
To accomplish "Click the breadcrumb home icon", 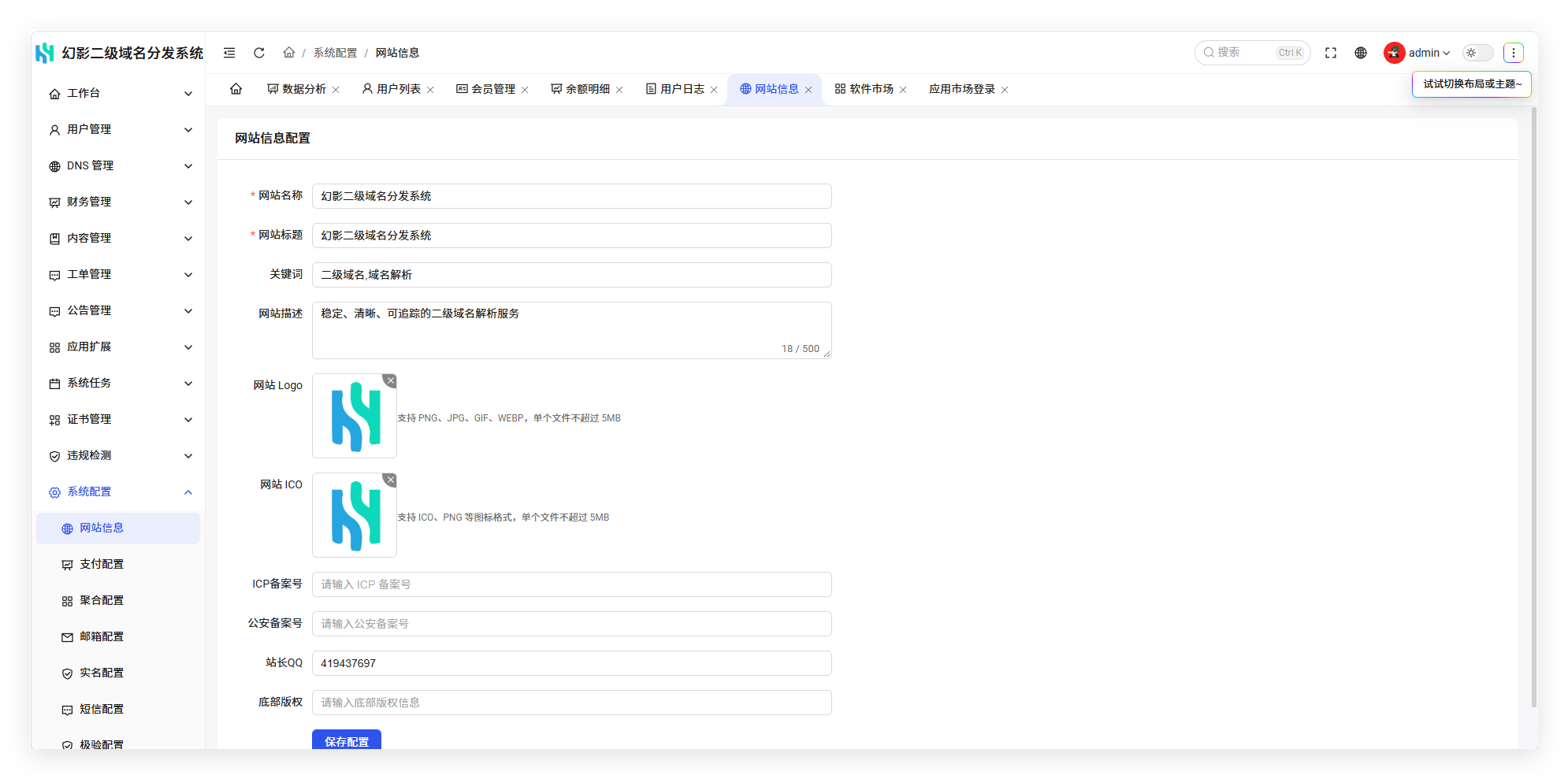I will pos(289,53).
